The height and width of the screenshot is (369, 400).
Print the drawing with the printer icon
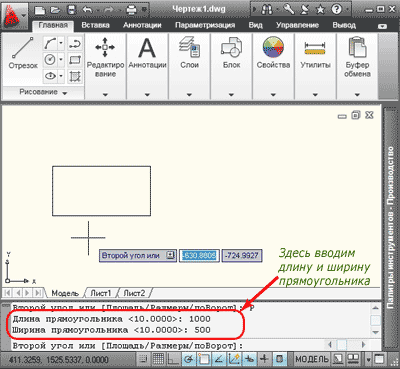coord(131,10)
